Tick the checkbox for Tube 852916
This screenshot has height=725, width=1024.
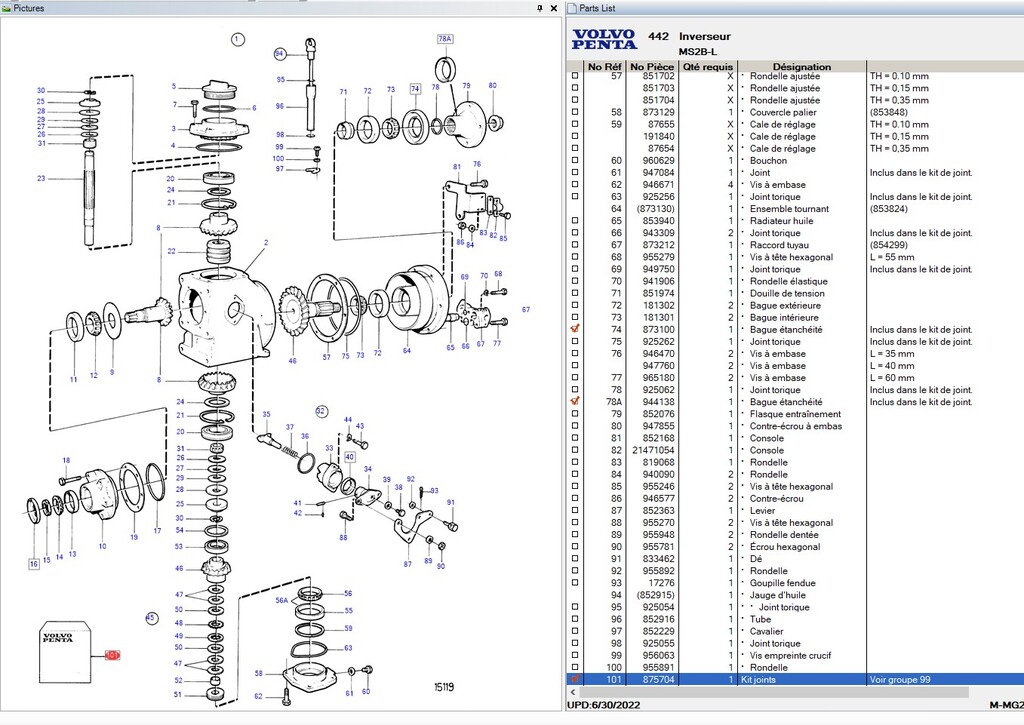pyautogui.click(x=575, y=619)
